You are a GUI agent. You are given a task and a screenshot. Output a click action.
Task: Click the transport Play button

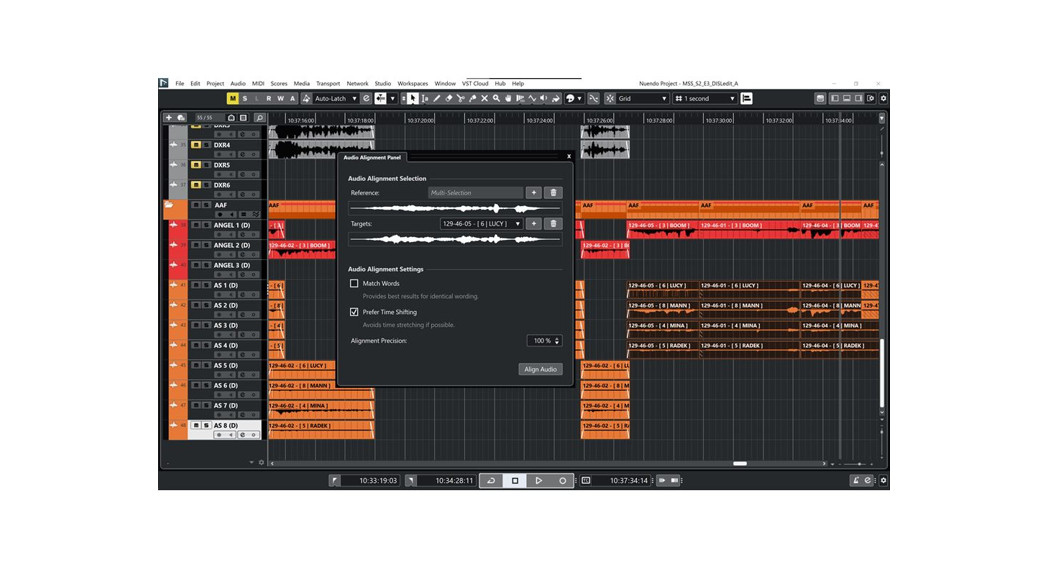(x=539, y=480)
